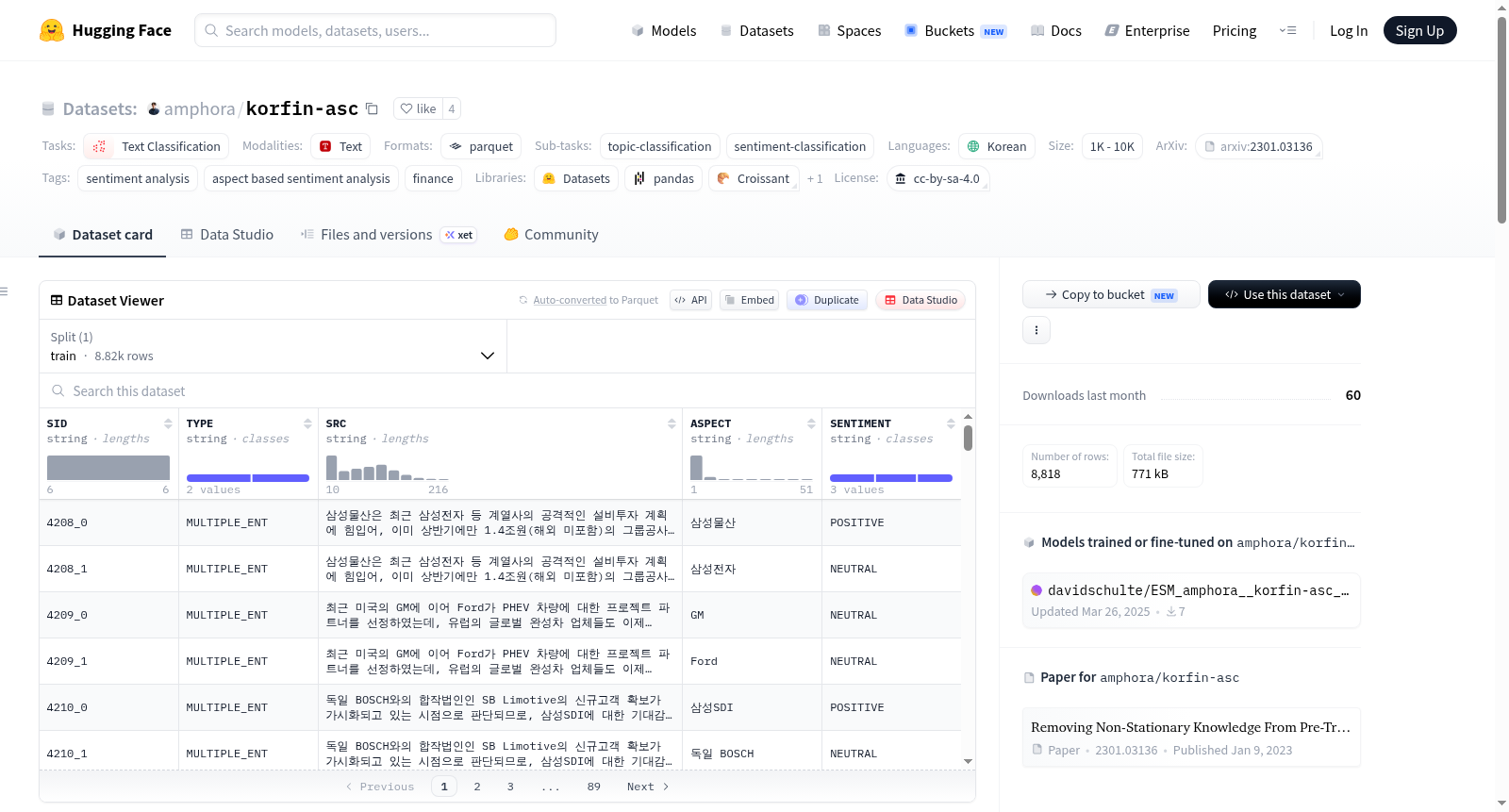
Task: Sort the TYPE column
Action: 307,423
